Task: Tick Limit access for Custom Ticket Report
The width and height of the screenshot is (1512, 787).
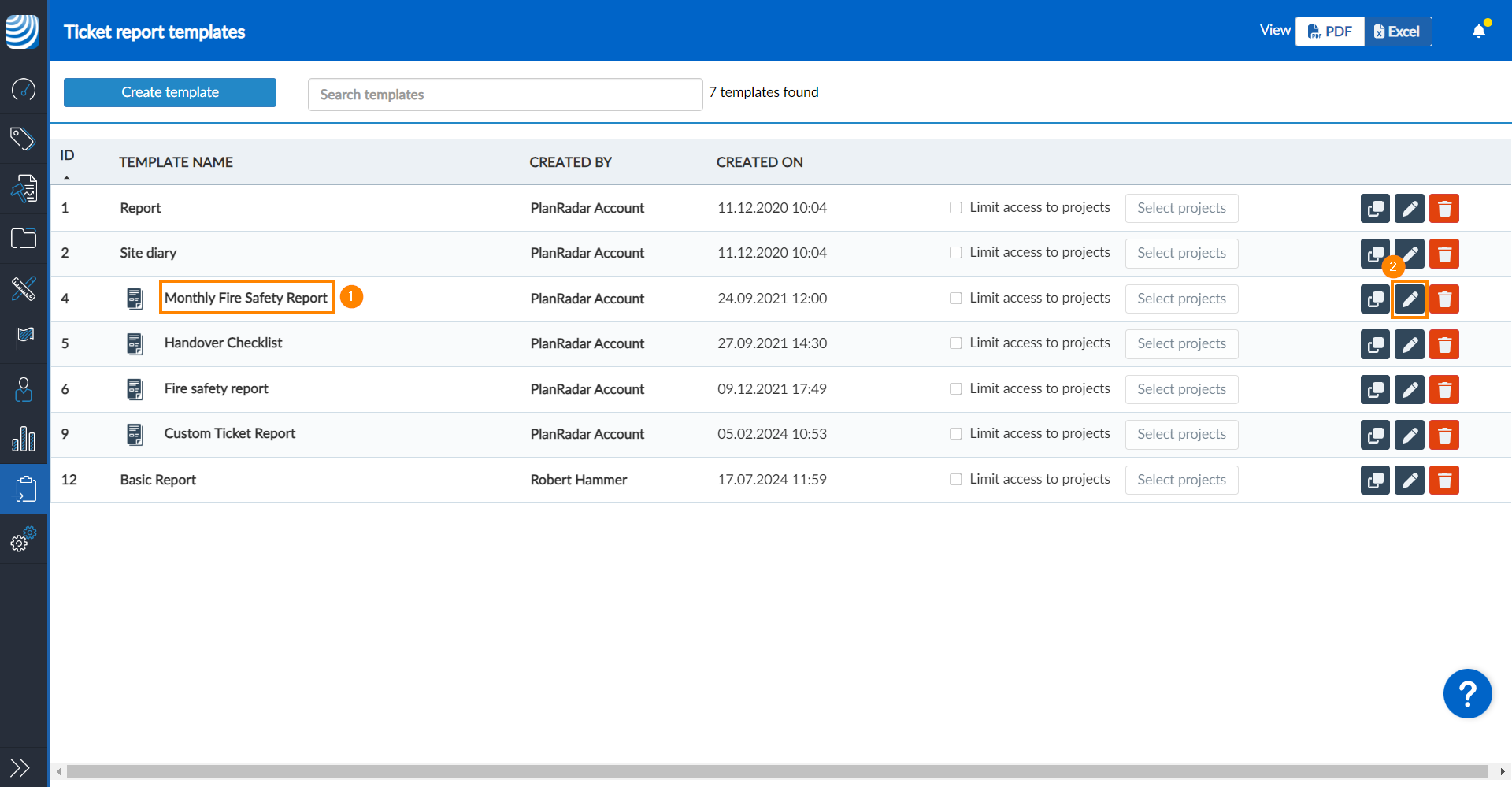Action: 956,434
